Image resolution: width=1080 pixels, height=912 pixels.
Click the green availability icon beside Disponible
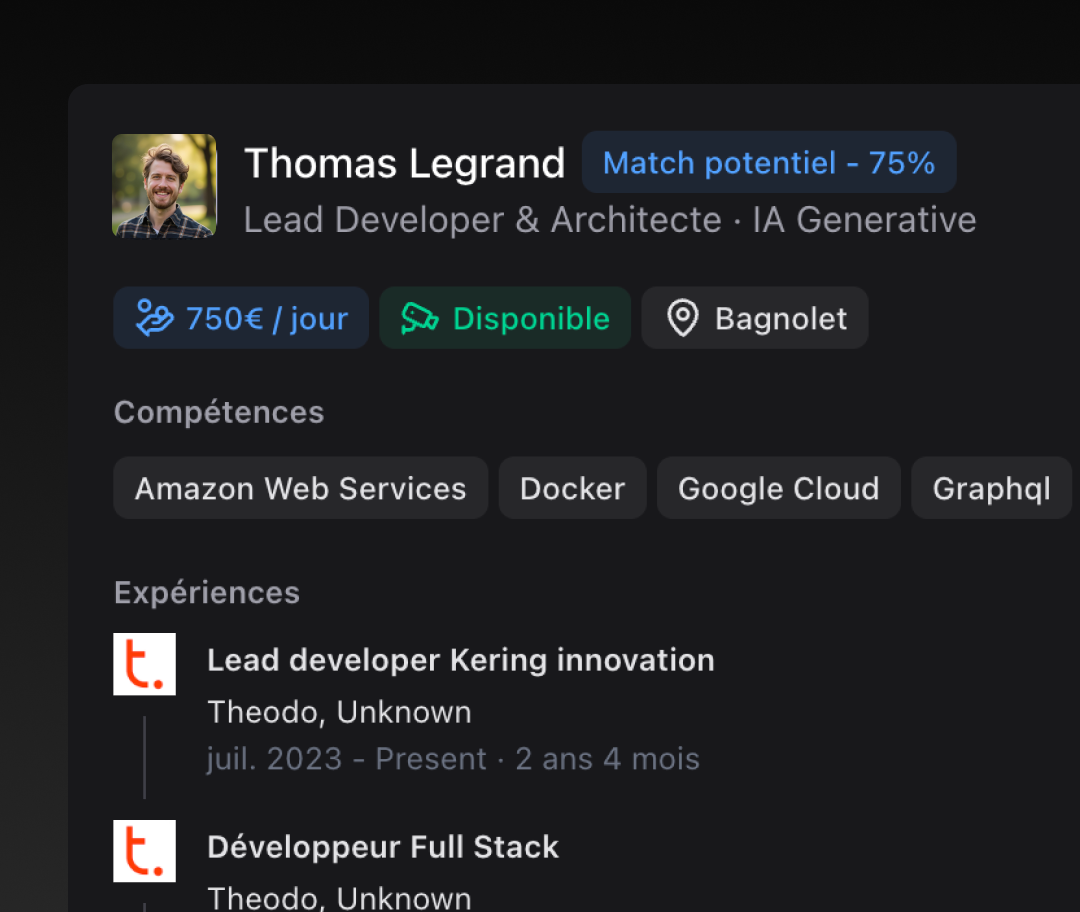(420, 318)
